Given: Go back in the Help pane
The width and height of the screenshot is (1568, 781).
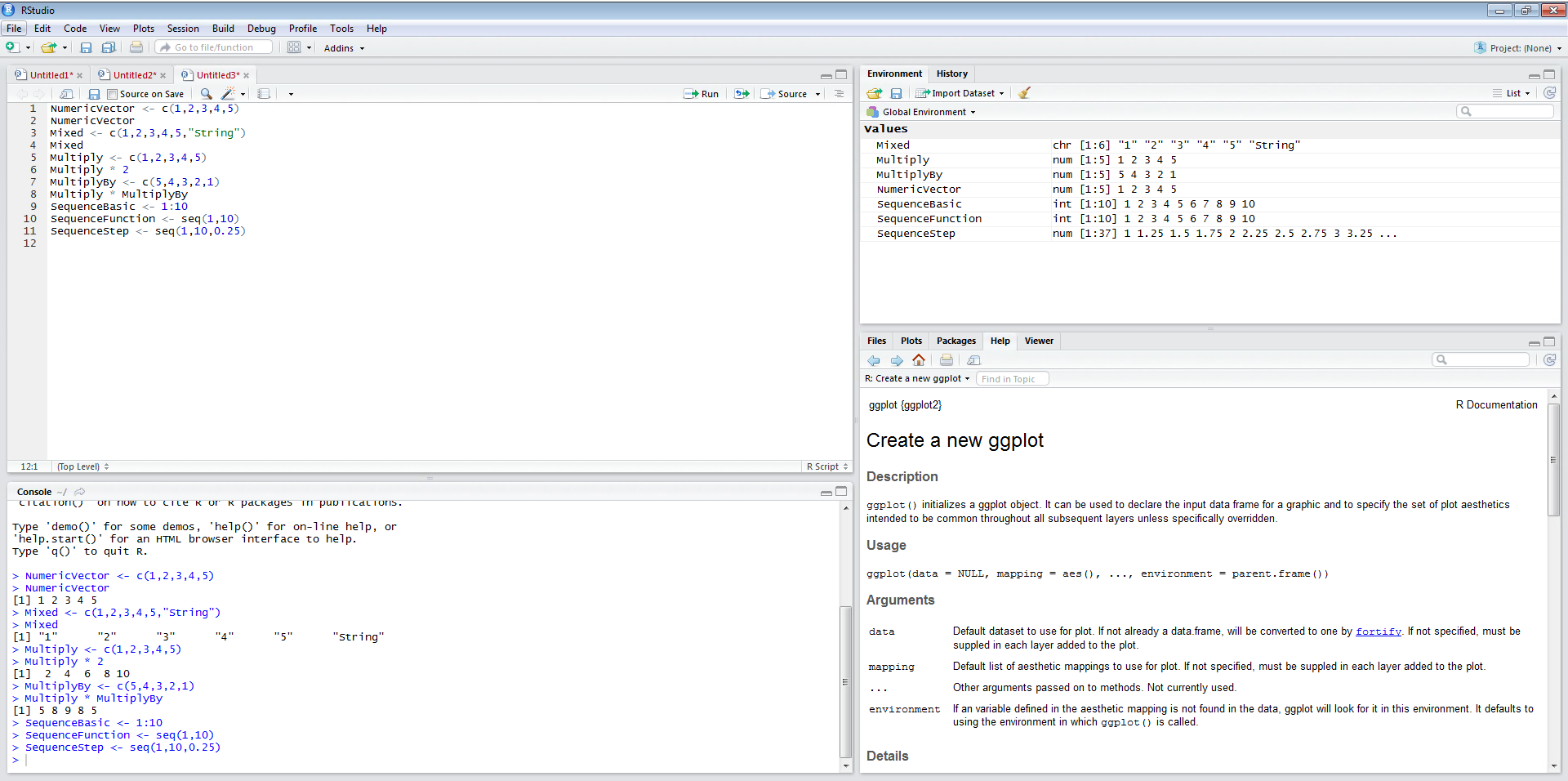Looking at the screenshot, I should click(874, 360).
